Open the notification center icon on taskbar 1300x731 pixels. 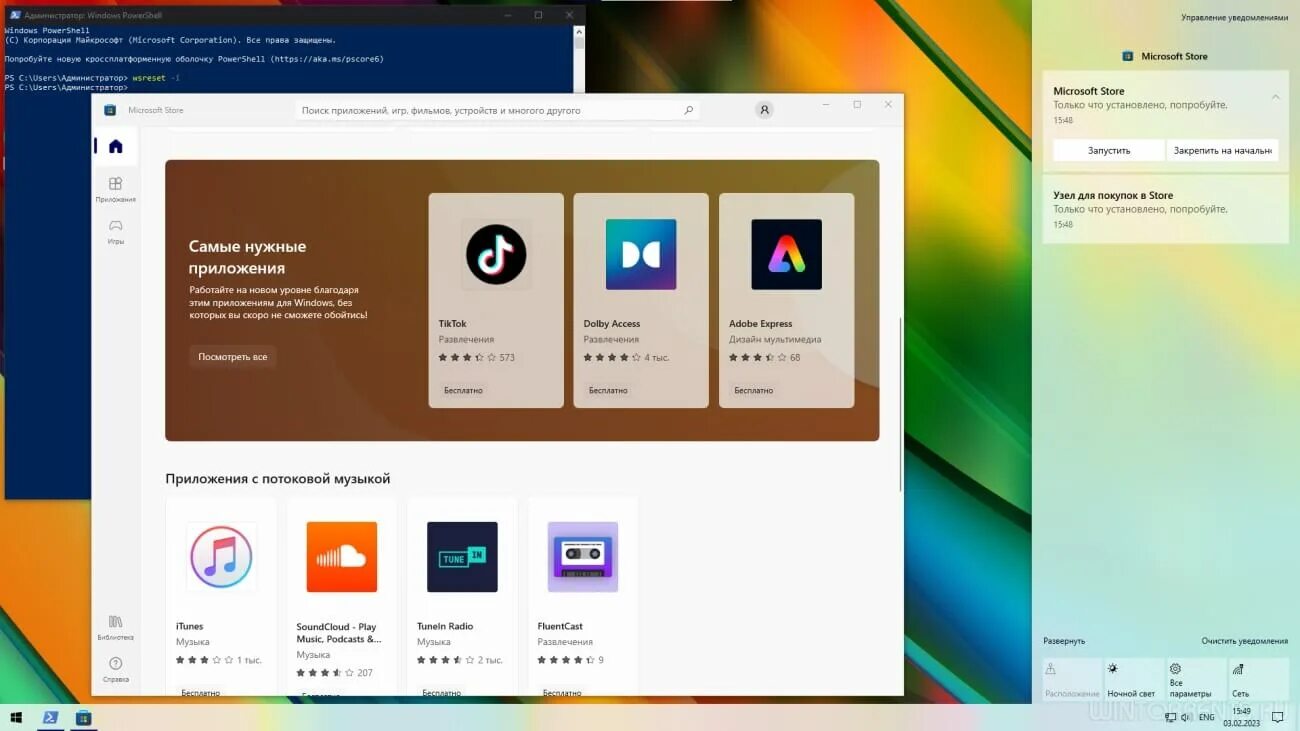click(1277, 717)
